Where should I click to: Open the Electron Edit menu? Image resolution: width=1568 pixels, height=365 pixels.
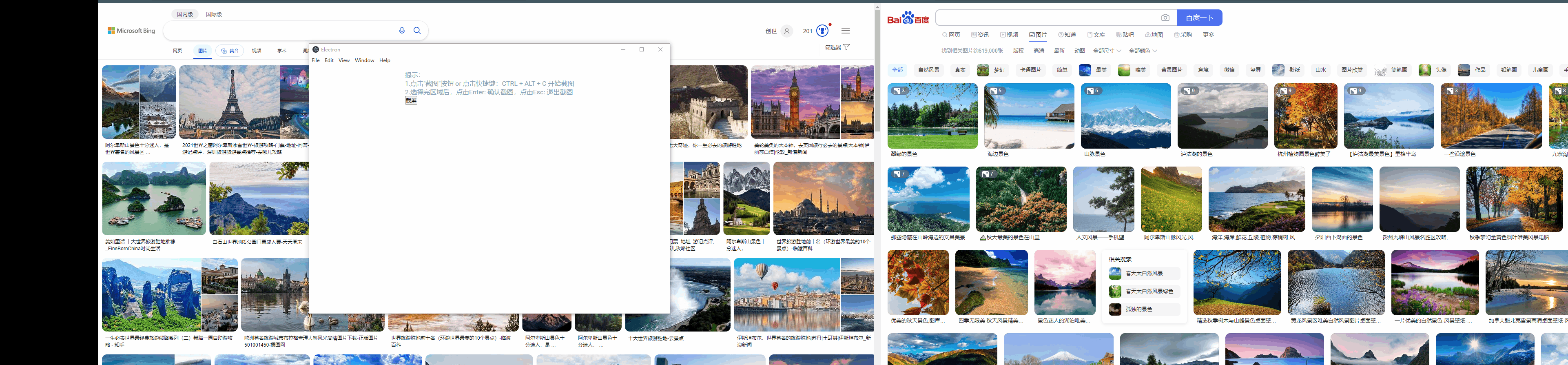tap(329, 60)
